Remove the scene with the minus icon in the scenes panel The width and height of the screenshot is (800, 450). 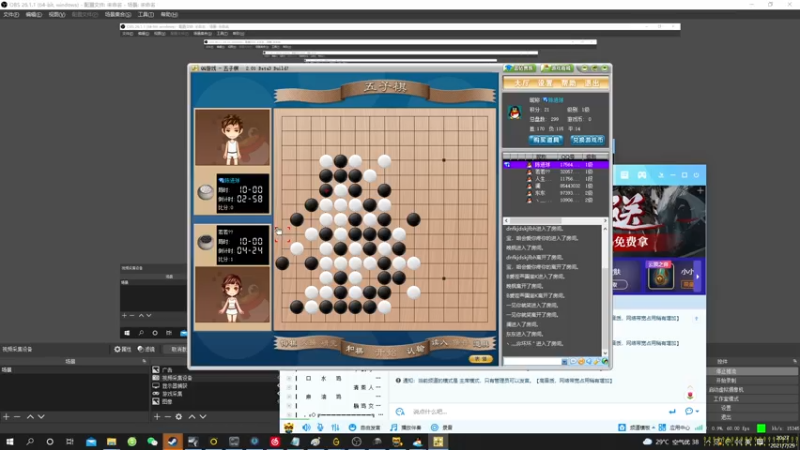pyautogui.click(x=17, y=416)
